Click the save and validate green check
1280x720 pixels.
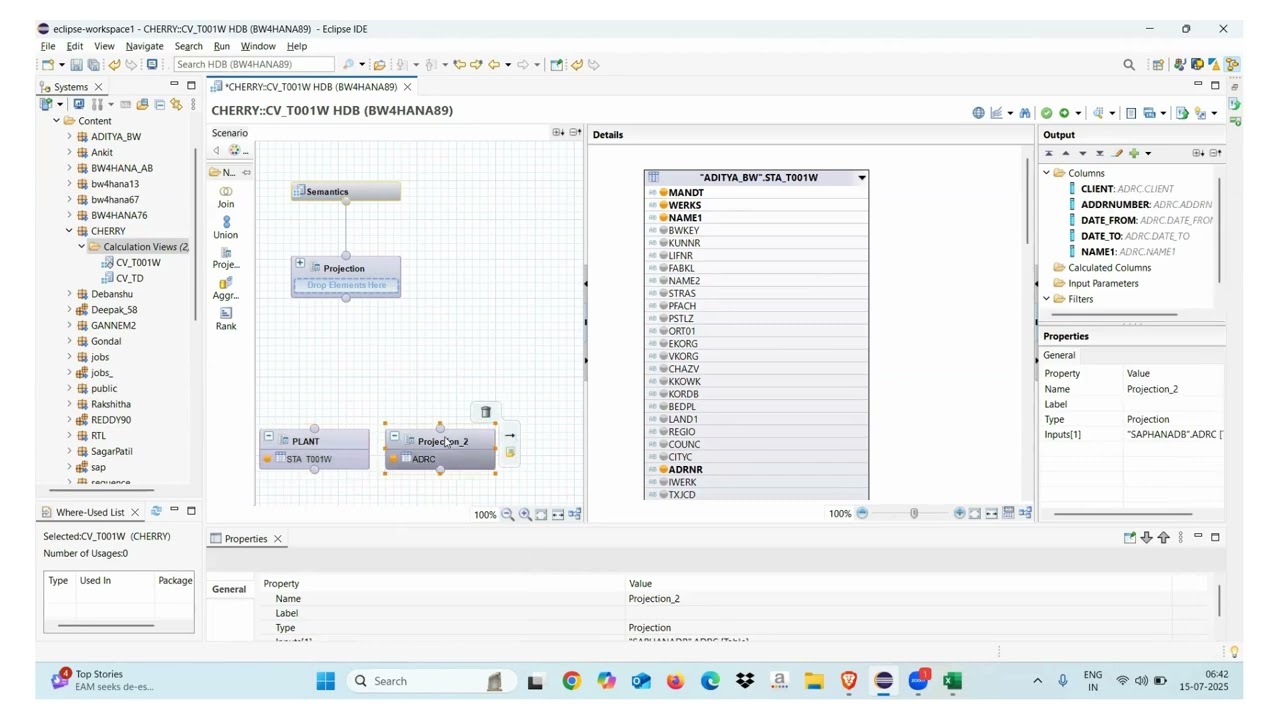pos(1047,113)
